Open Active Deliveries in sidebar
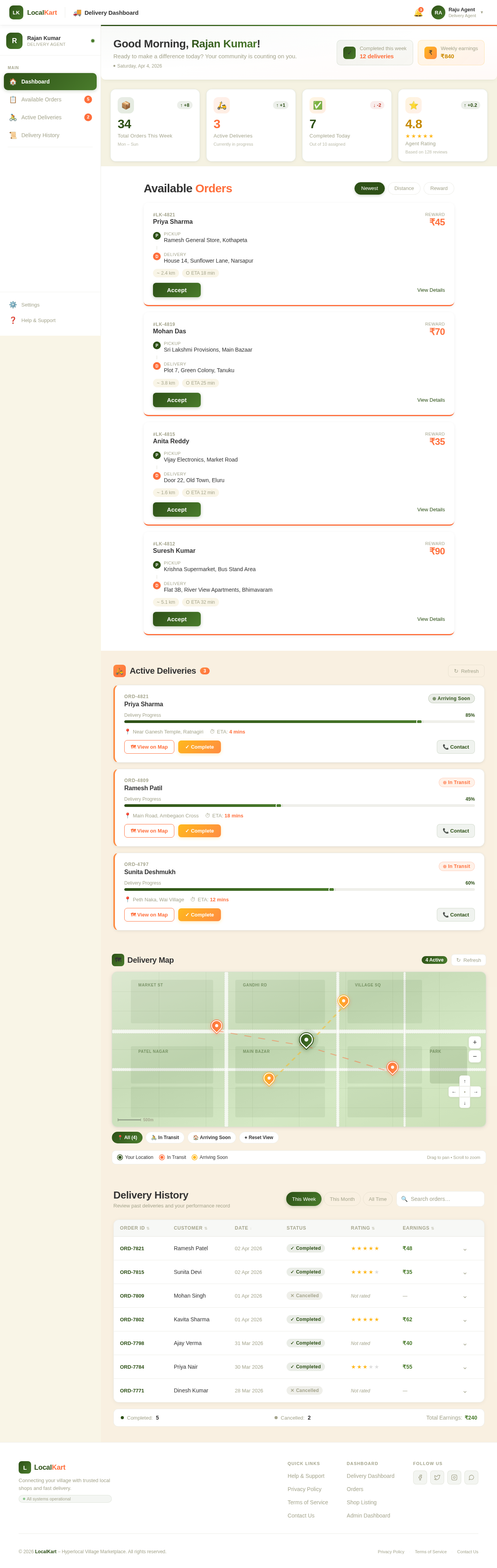497x1568 pixels. point(50,117)
